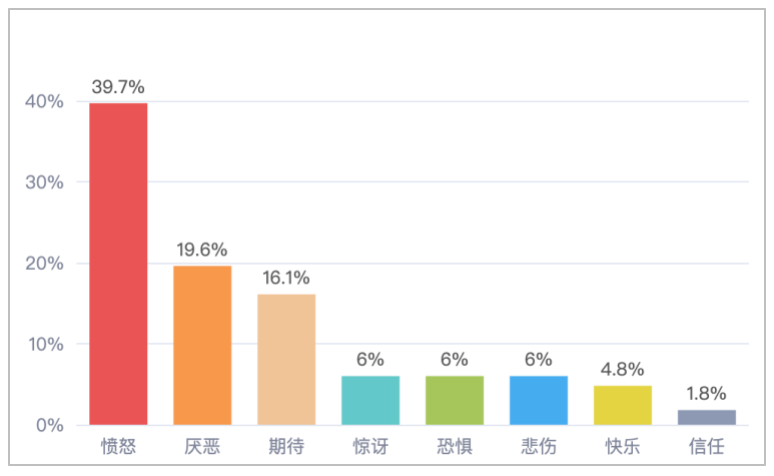Click the 期待 x-axis label
Image resolution: width=774 pixels, height=476 pixels.
pos(286,445)
